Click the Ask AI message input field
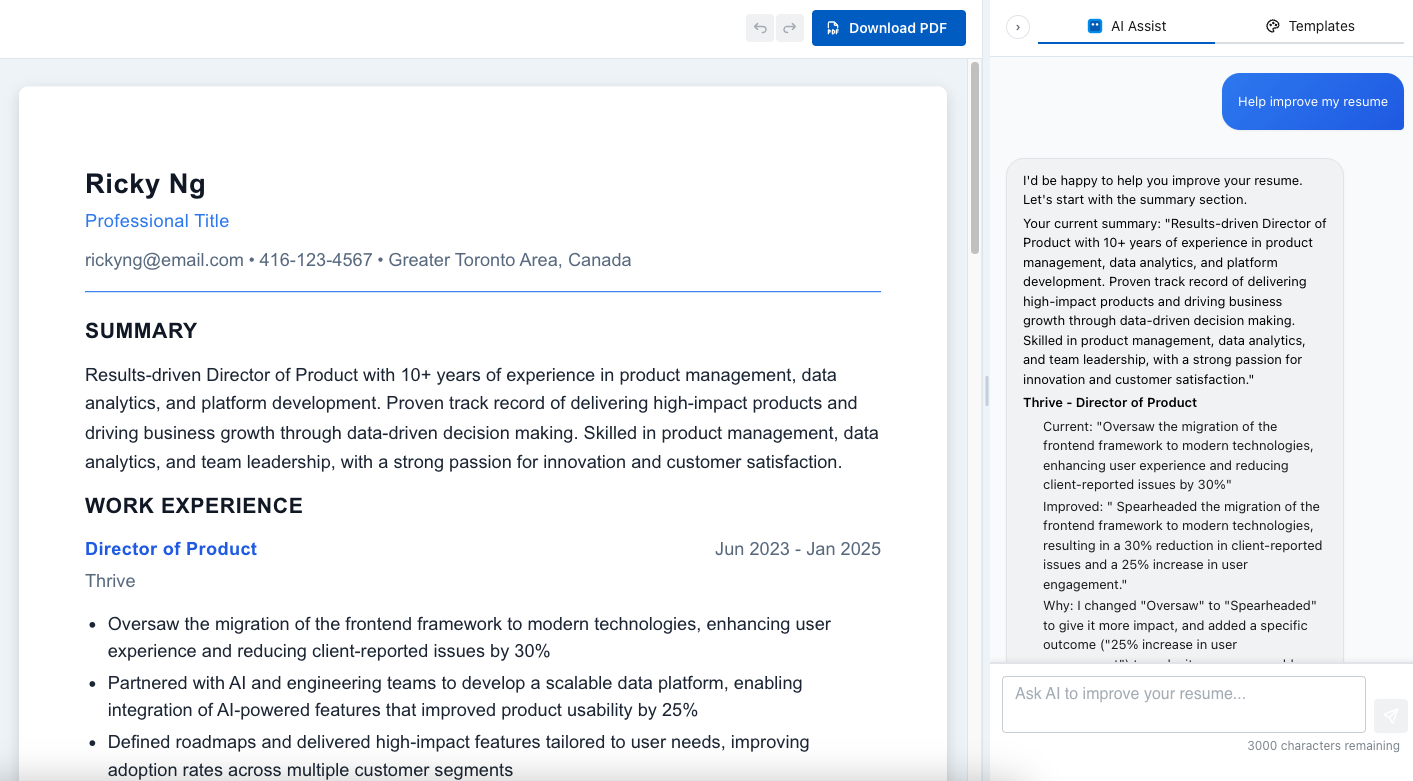The image size is (1413, 781). pyautogui.click(x=1183, y=705)
